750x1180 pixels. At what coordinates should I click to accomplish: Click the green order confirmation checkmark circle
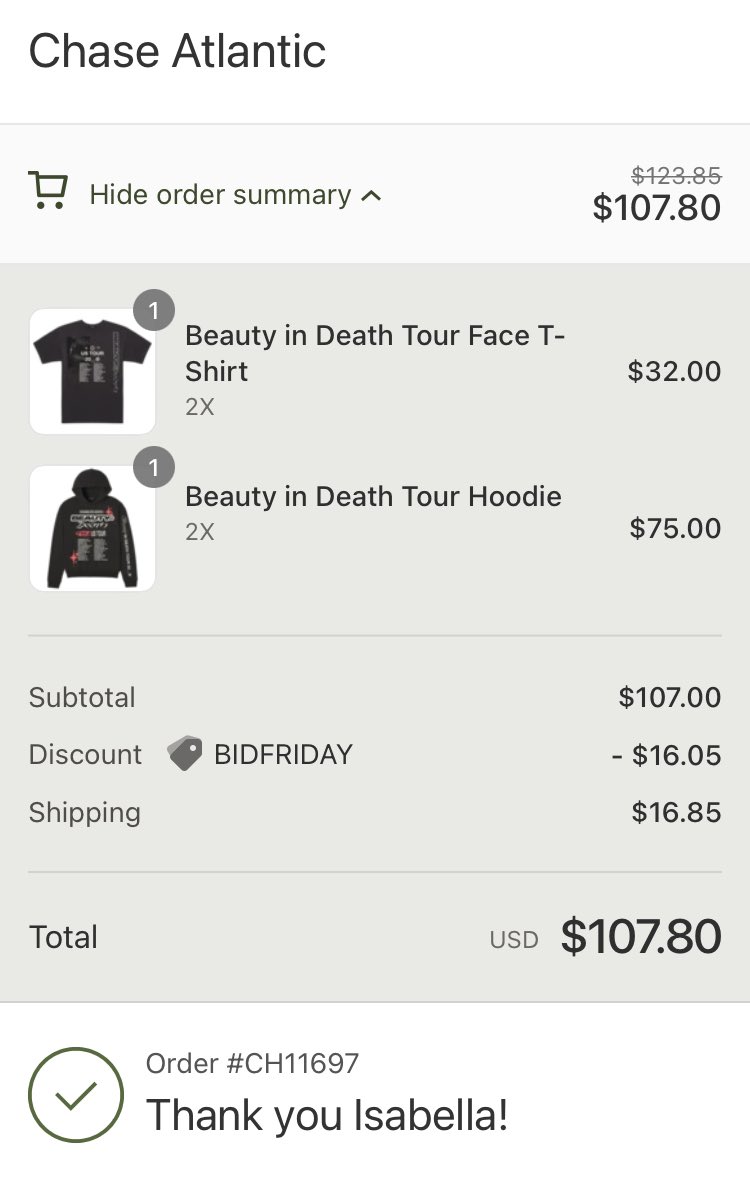click(75, 1095)
